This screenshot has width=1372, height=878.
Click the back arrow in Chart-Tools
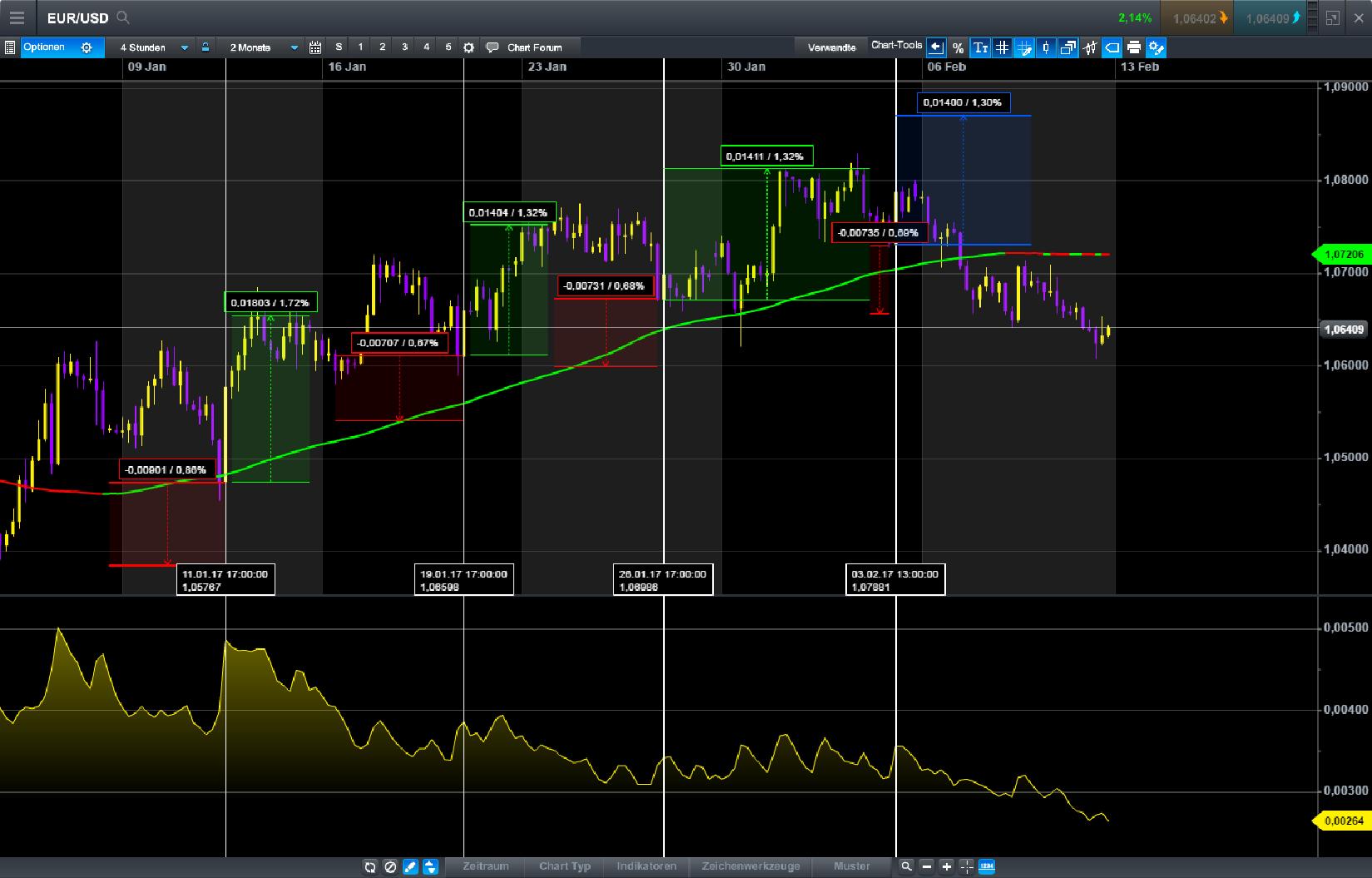936,47
